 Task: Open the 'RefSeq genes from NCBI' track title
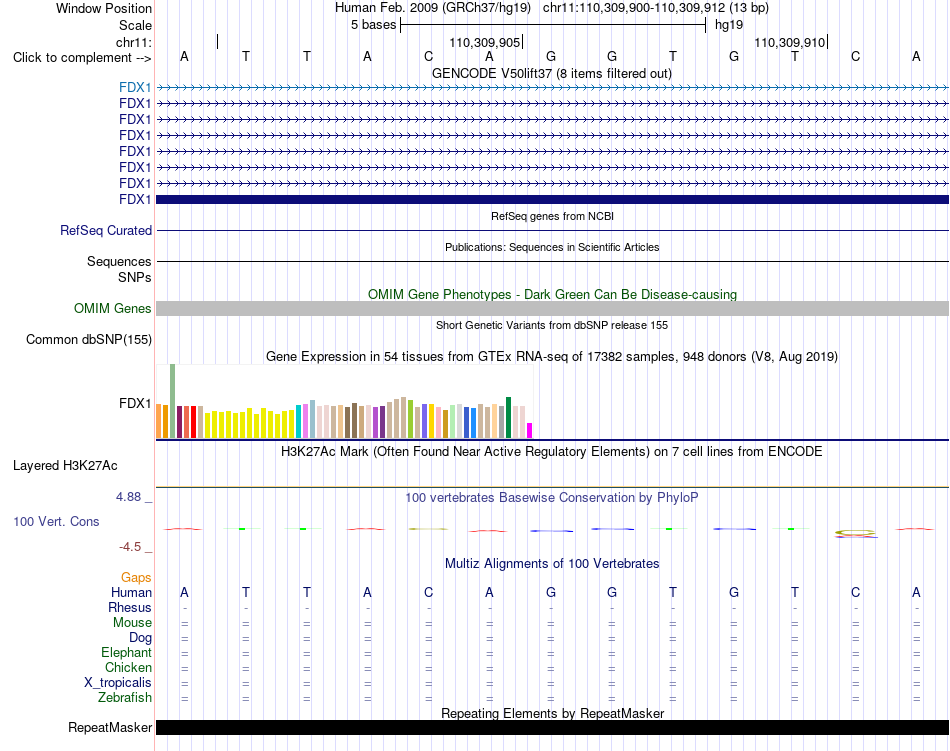pos(552,216)
